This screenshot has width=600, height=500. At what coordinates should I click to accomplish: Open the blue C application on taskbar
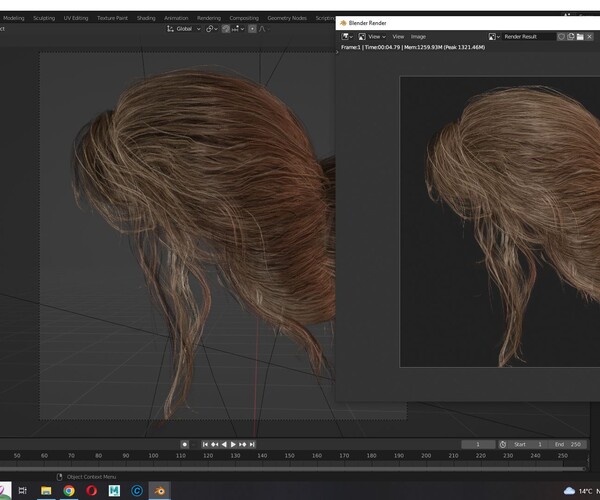pyautogui.click(x=137, y=490)
